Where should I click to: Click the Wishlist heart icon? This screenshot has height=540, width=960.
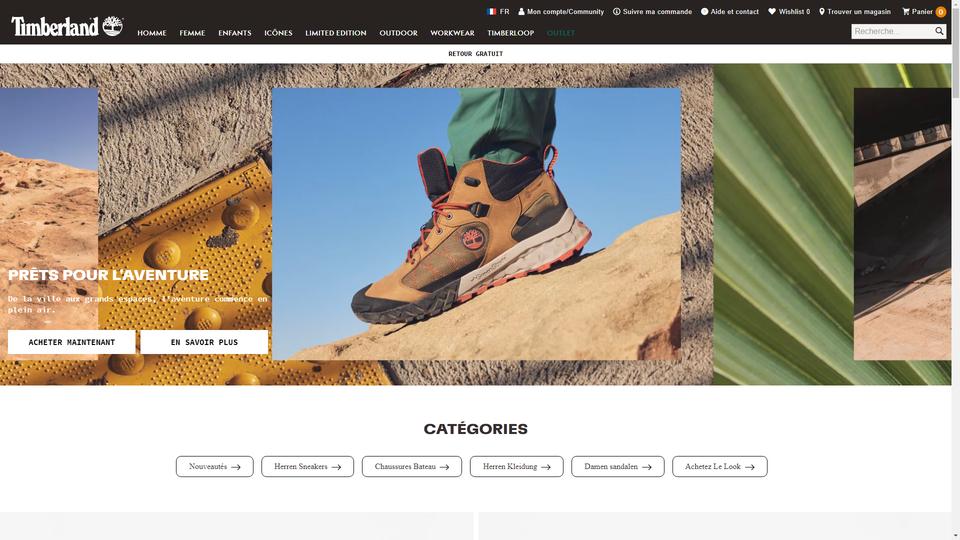771,12
